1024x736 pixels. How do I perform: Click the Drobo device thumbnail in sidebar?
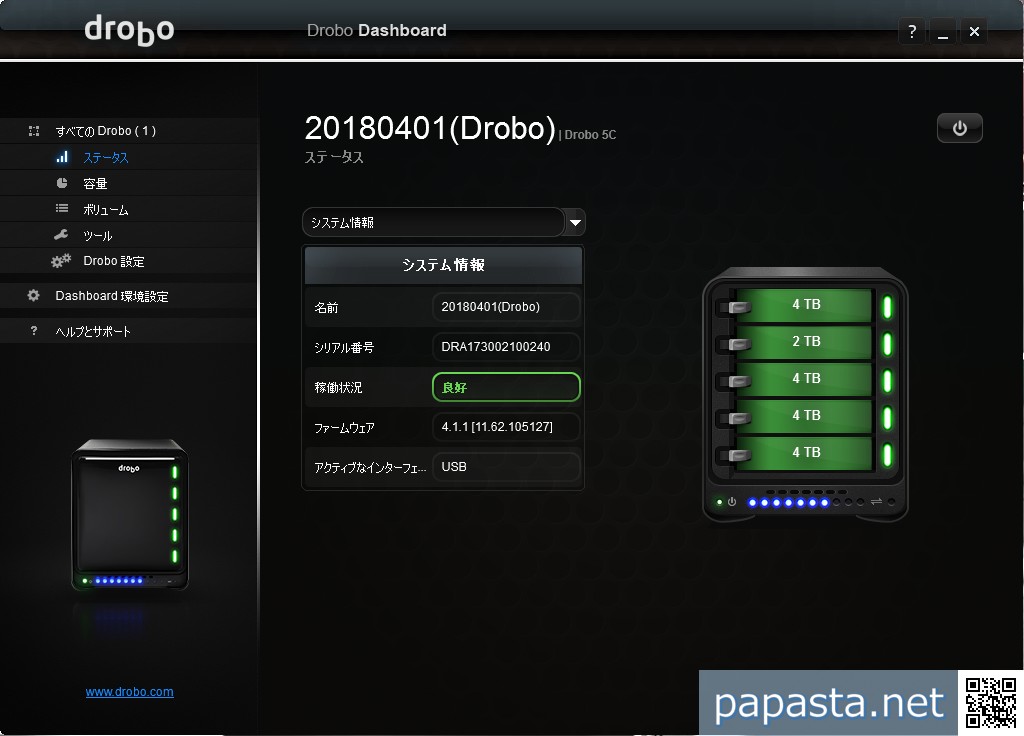[129, 515]
